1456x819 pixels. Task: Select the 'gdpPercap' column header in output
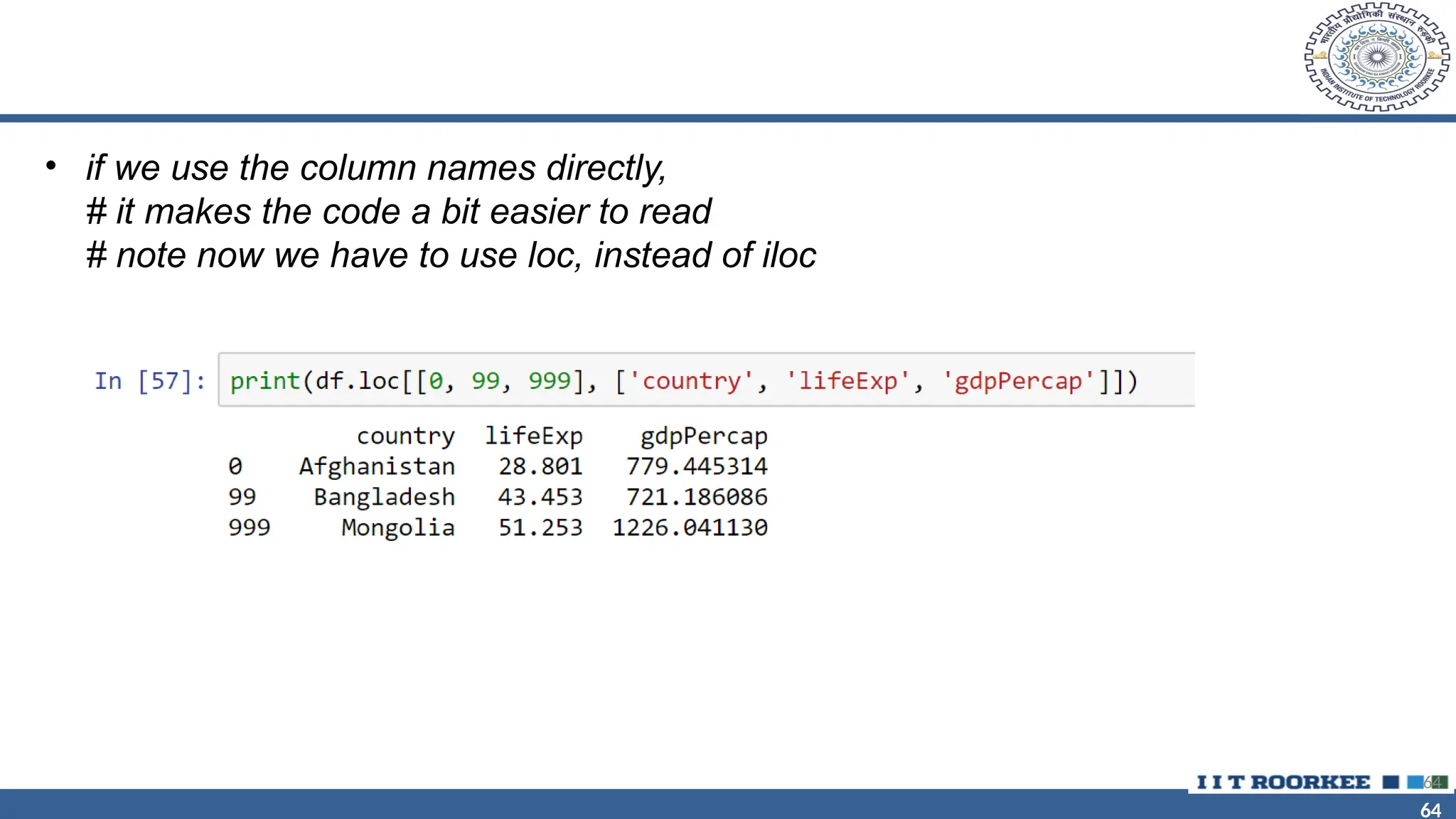pos(704,437)
